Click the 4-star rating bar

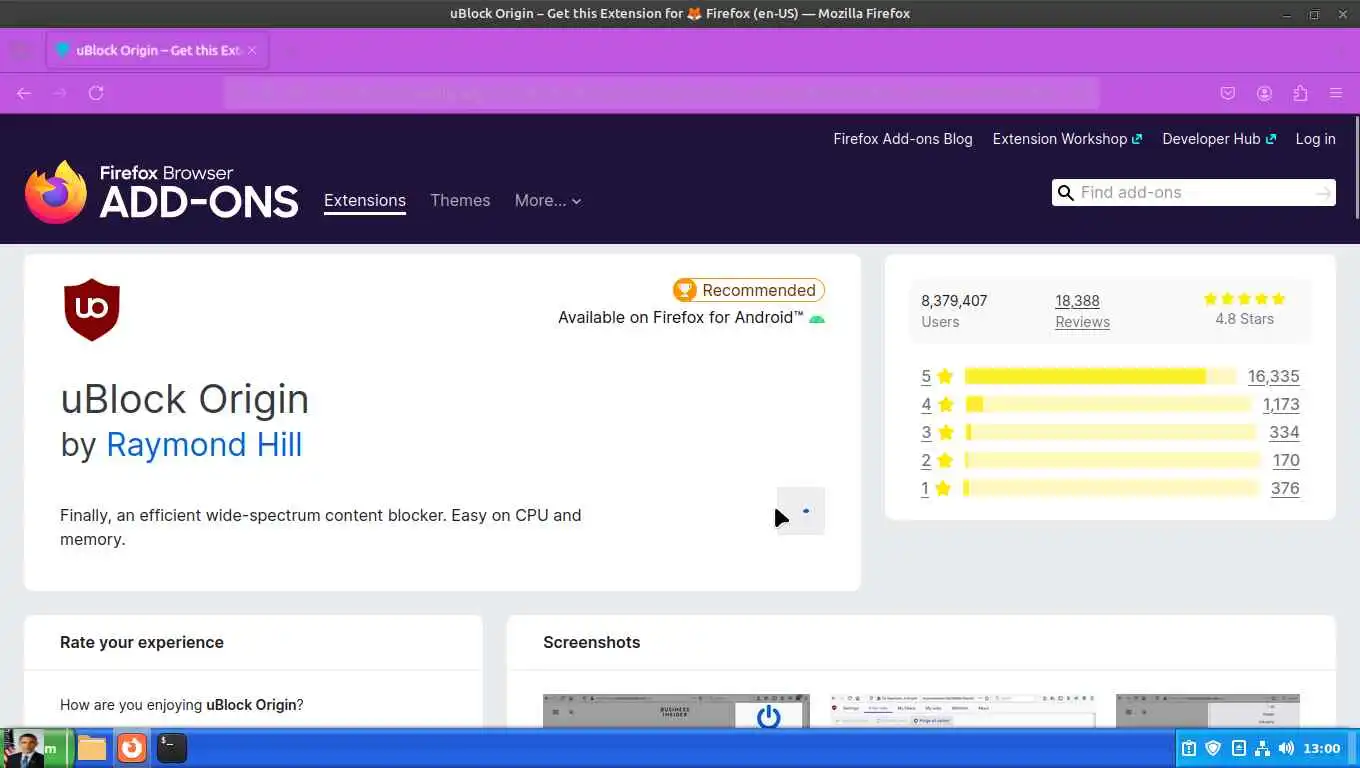[1108, 405]
